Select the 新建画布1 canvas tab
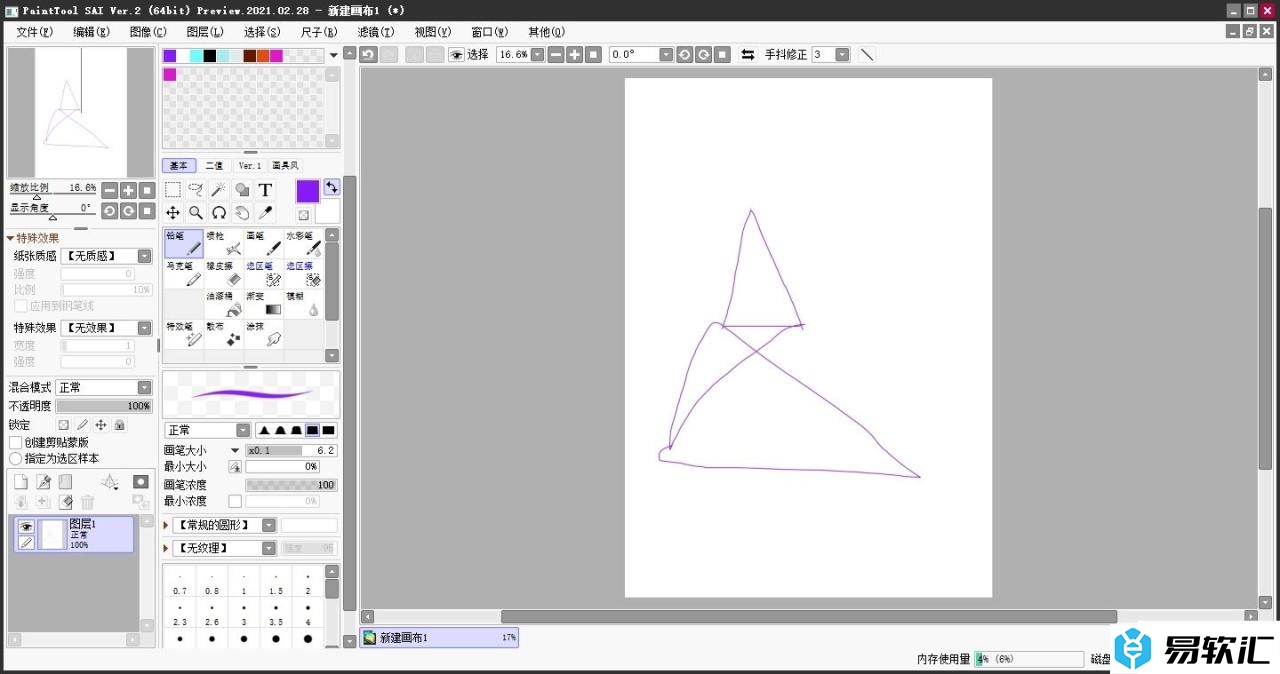Viewport: 1280px width, 674px height. (x=439, y=637)
